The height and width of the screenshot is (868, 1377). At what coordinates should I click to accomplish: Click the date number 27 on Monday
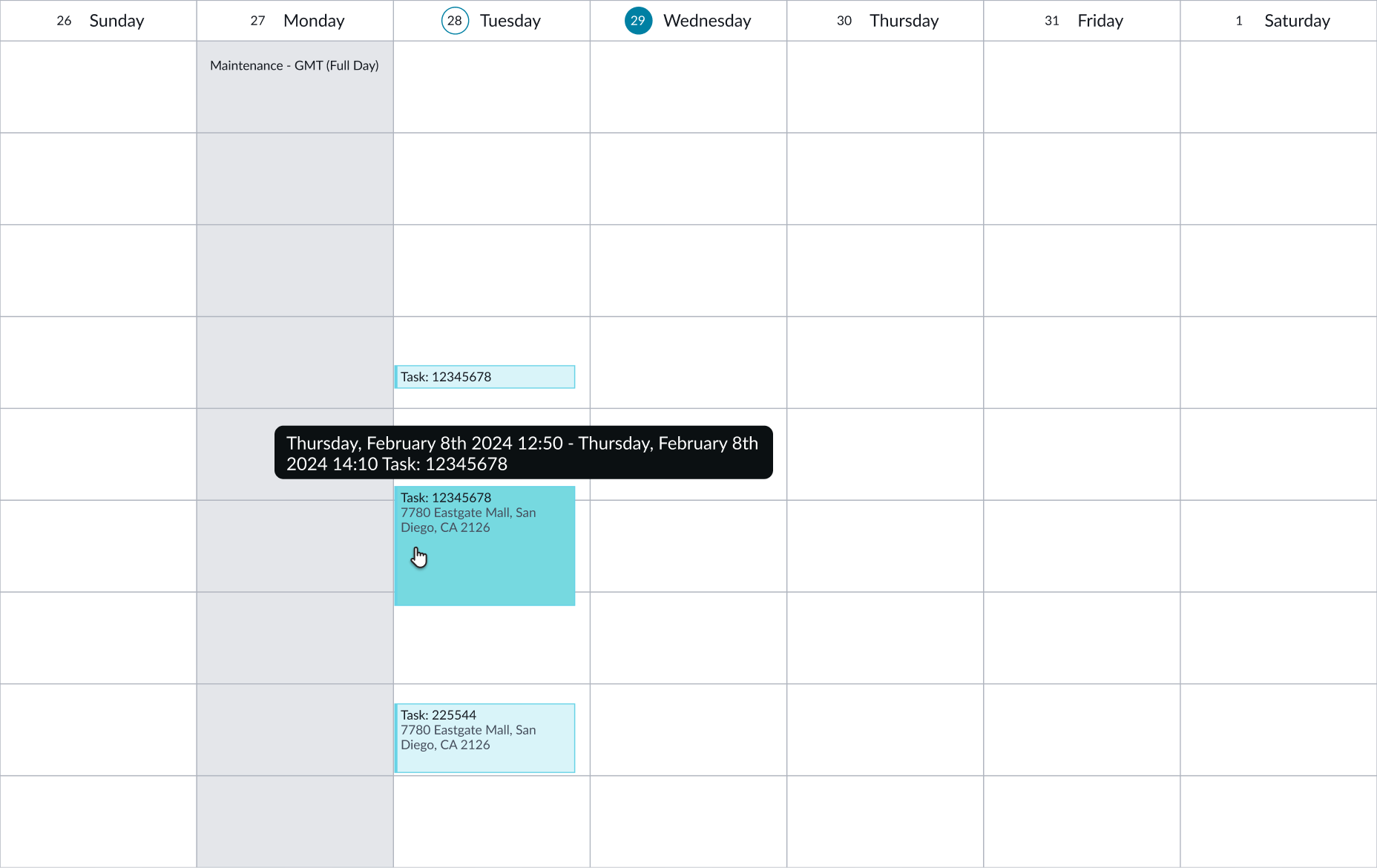pos(257,21)
